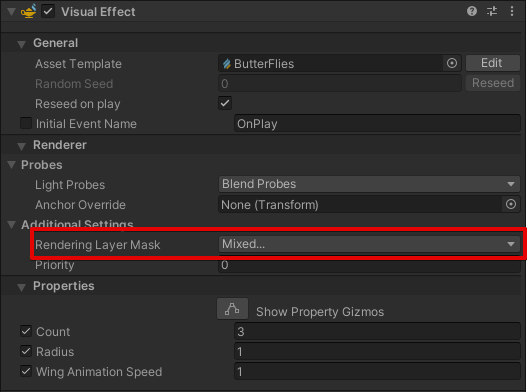This screenshot has width=532, height=392.
Task: Click the ButterFlies VFX asset icon
Action: [227, 63]
